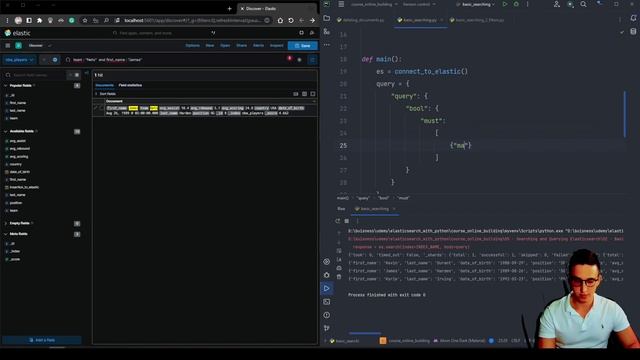The width and height of the screenshot is (640, 360).
Task: Open browser extensions puzzle icon
Action: point(40,20)
